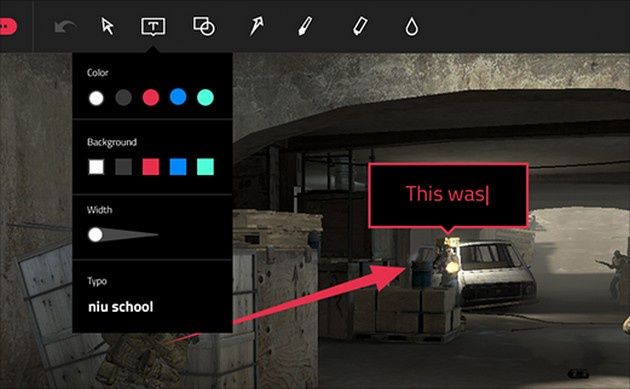The image size is (630, 389).
Task: Click the 'Width' section label
Action: (99, 210)
